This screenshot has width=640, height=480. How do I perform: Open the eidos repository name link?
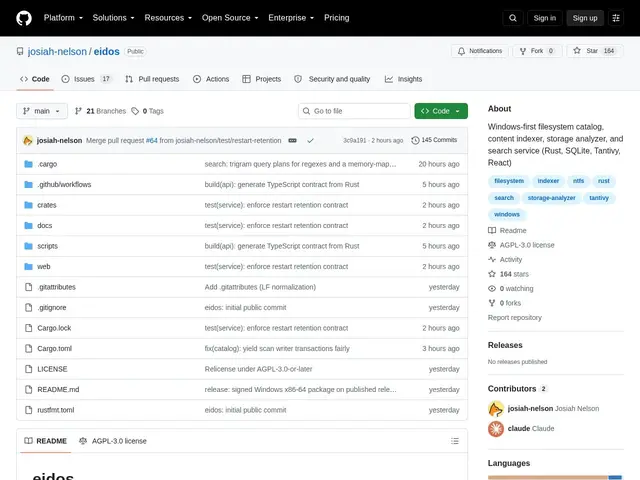point(107,51)
